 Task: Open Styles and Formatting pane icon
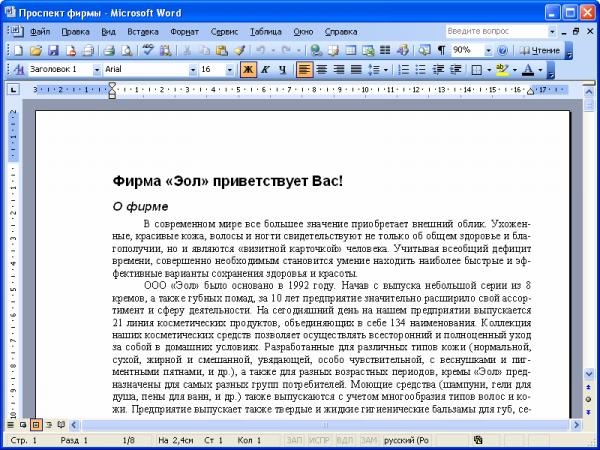(18, 70)
